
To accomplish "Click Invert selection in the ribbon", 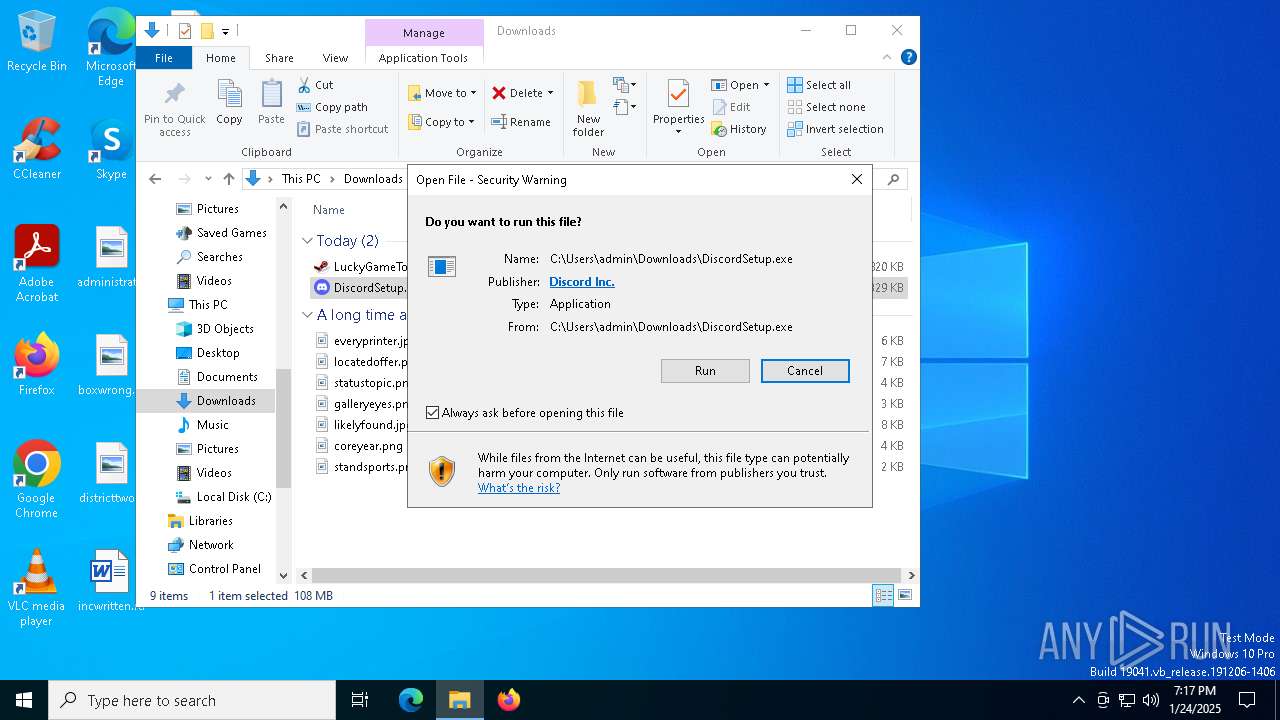I will [x=835, y=129].
